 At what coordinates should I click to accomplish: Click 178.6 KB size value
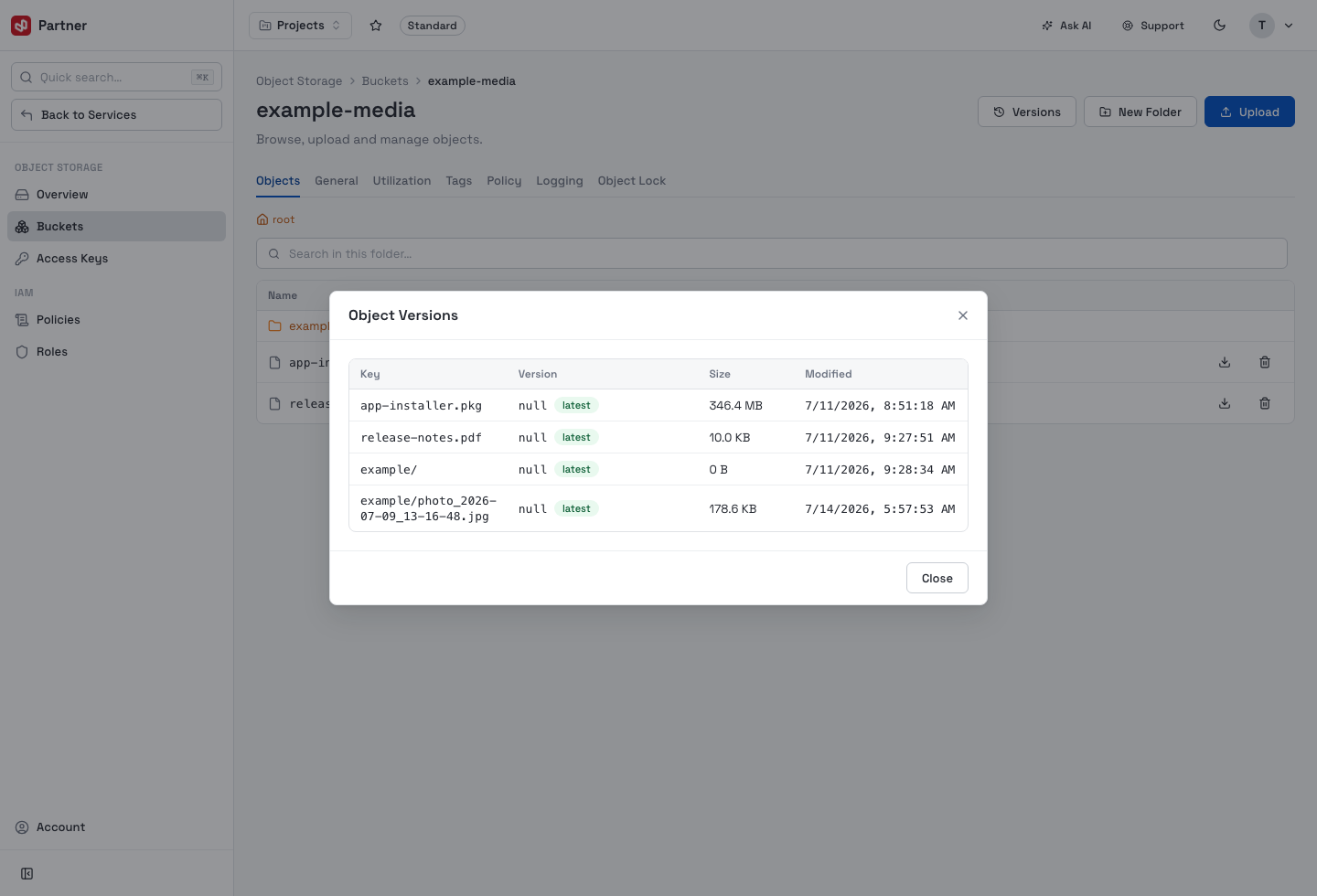(x=733, y=509)
